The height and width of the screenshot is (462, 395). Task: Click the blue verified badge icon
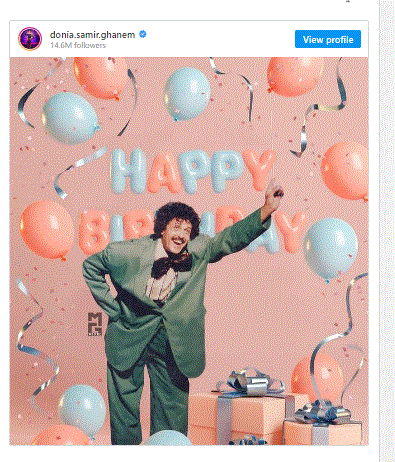pyautogui.click(x=143, y=34)
